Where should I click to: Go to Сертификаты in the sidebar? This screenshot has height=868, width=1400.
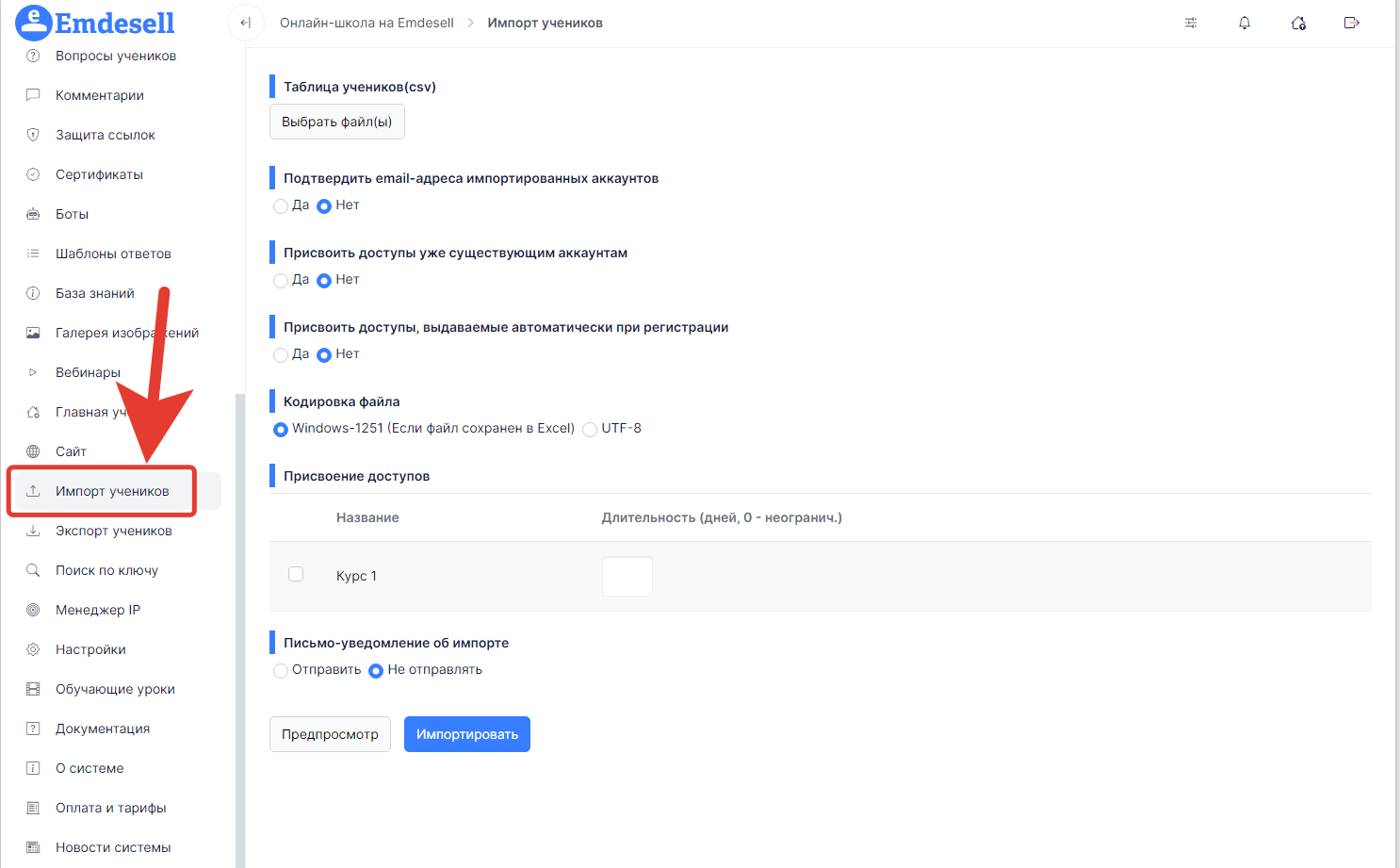point(100,174)
